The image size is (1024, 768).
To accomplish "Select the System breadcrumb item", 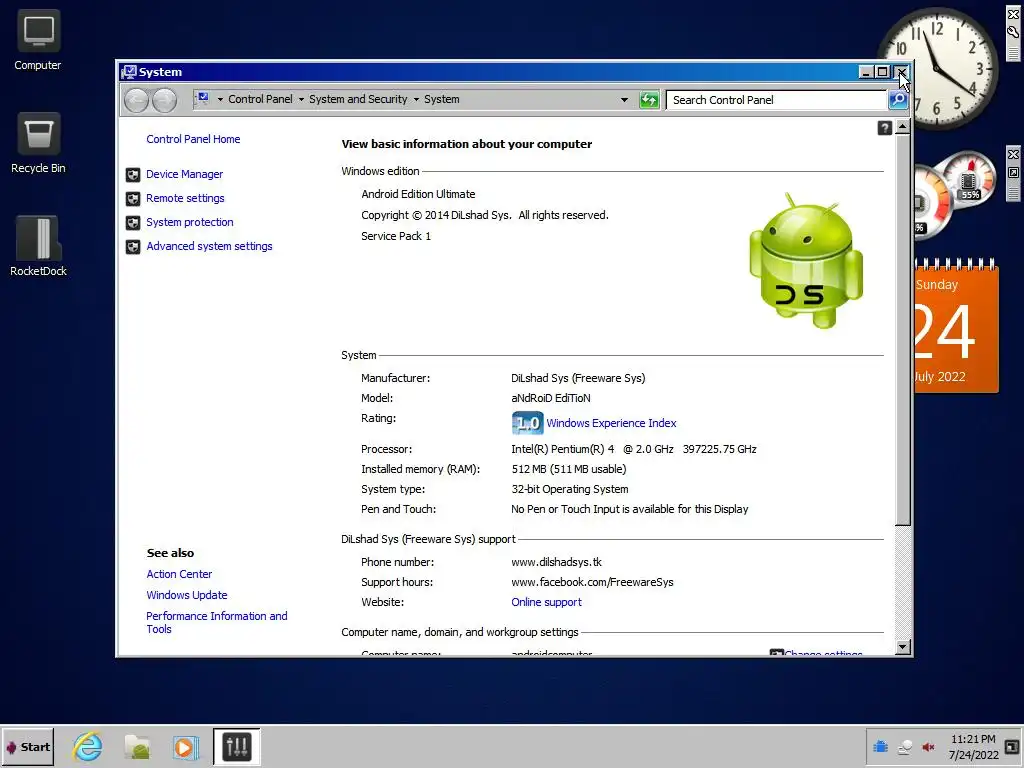I will click(x=441, y=99).
